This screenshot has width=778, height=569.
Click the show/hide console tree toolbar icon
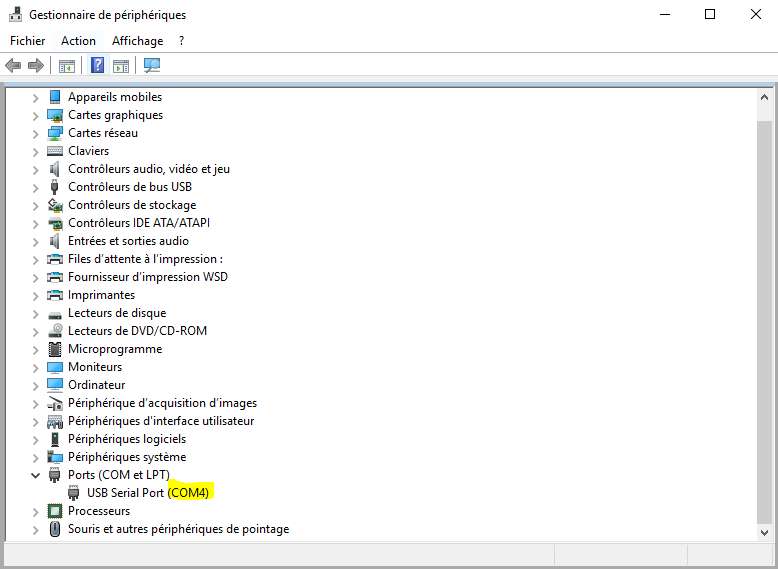click(x=66, y=65)
